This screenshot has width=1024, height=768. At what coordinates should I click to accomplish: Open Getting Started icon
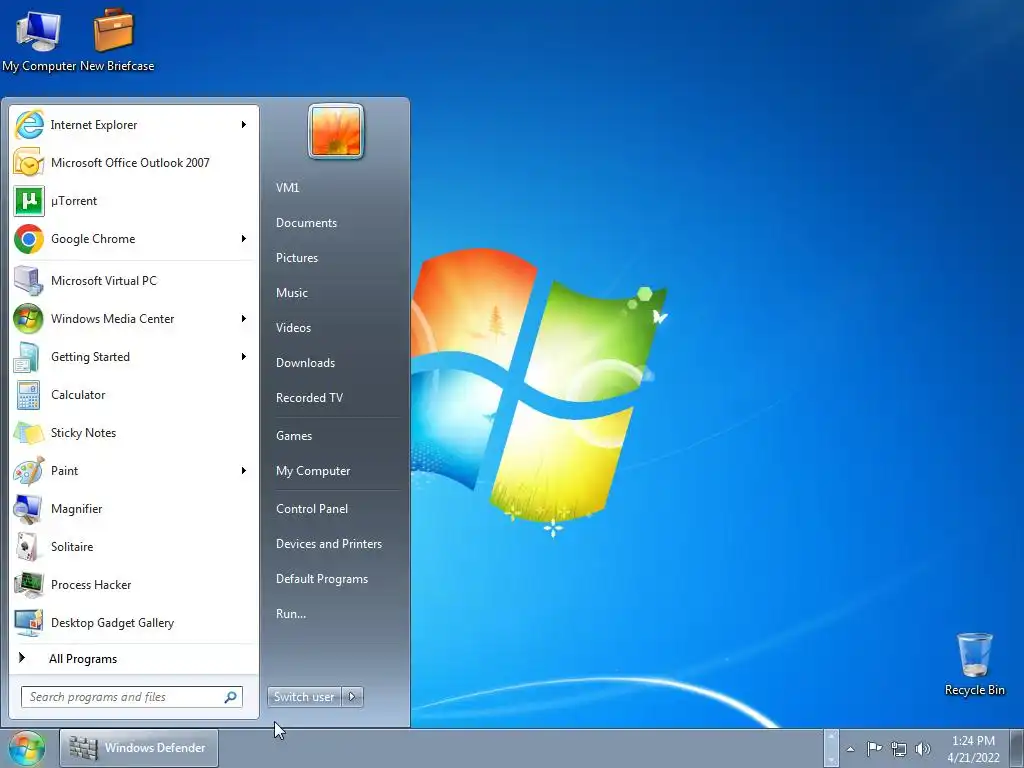[29, 357]
